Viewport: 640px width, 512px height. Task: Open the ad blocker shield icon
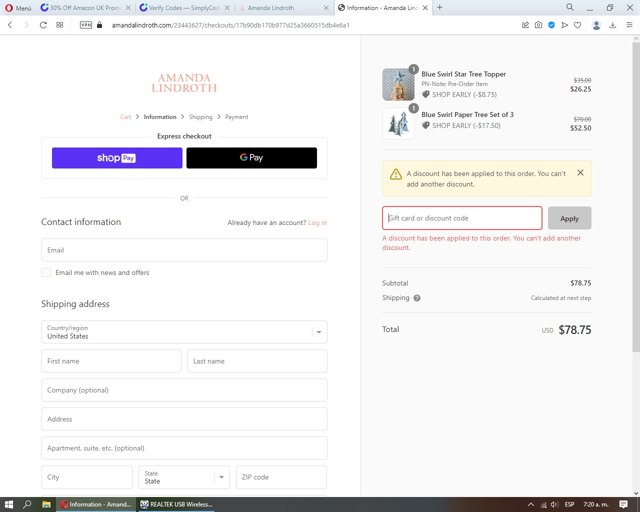pos(551,25)
